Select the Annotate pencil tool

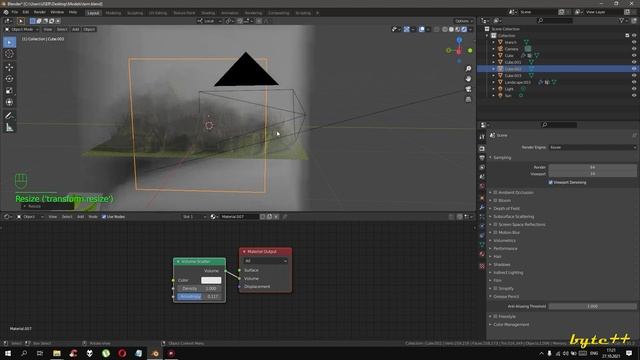pos(9,116)
